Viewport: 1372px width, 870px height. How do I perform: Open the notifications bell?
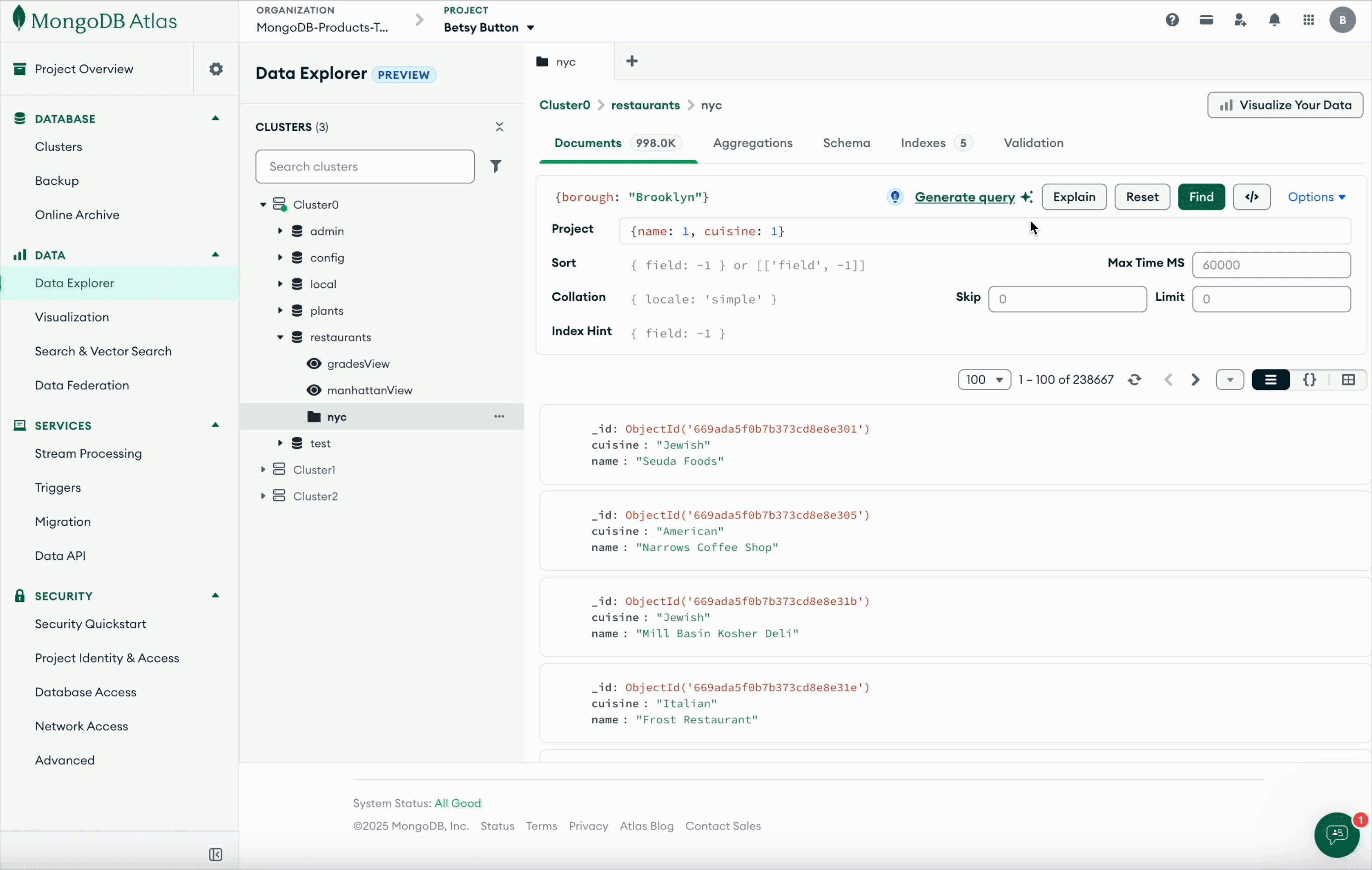(x=1274, y=19)
